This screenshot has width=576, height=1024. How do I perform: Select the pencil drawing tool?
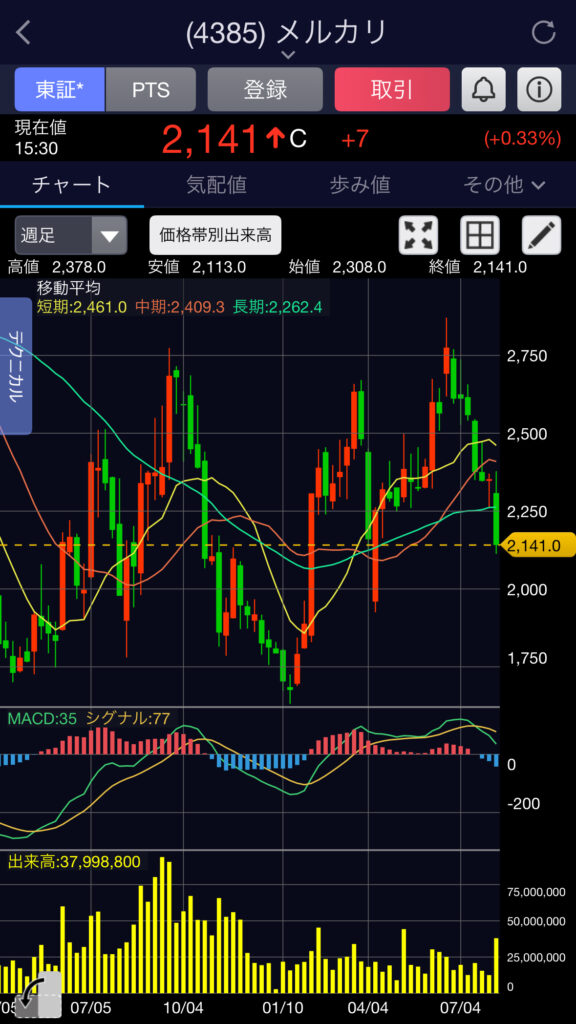coord(541,235)
